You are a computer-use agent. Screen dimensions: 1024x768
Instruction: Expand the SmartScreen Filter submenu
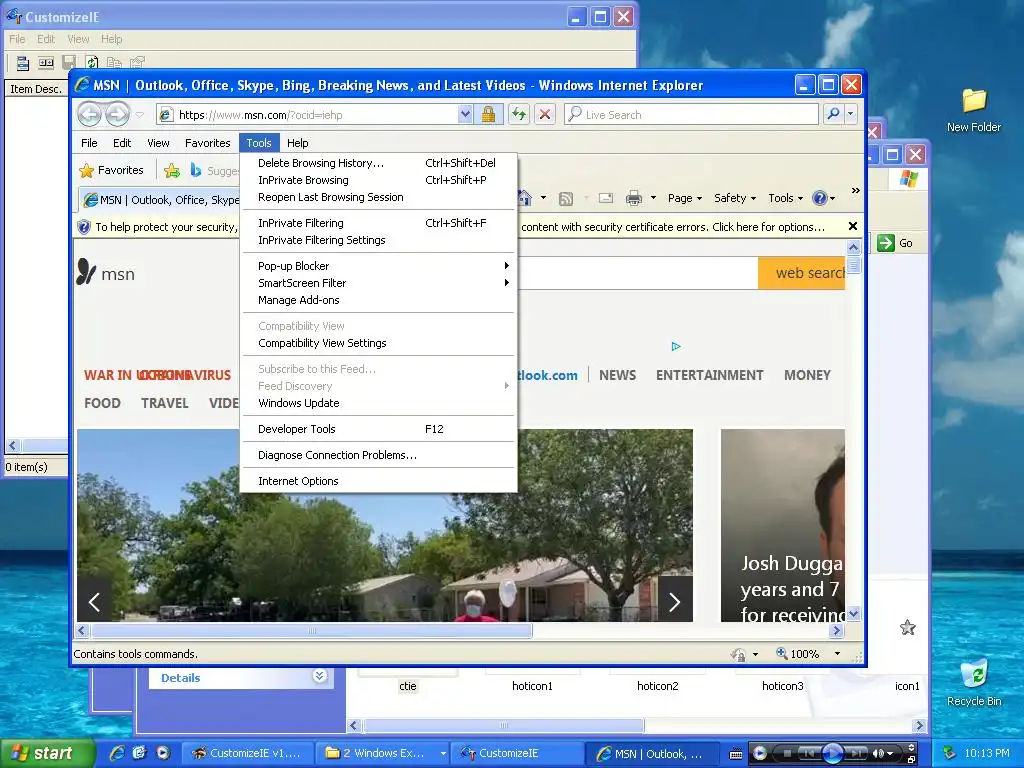pos(379,283)
